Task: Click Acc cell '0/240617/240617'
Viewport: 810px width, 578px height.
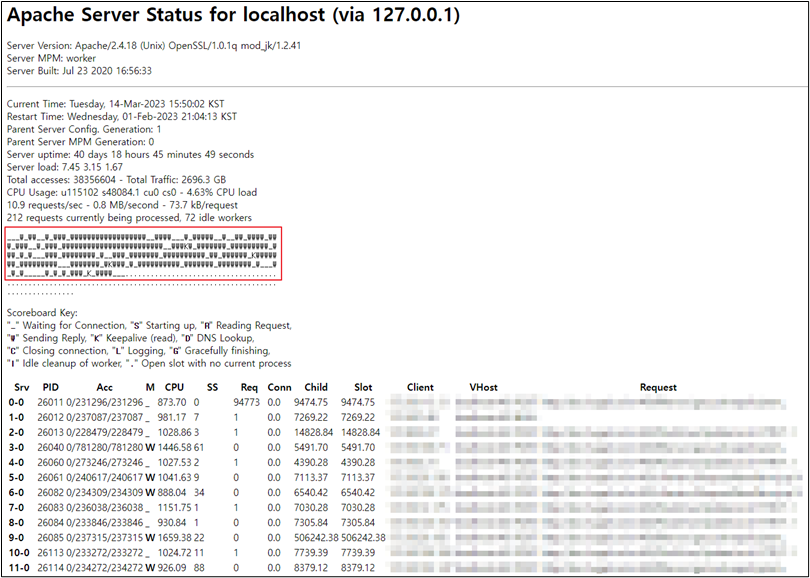Action: pyautogui.click(x=104, y=477)
